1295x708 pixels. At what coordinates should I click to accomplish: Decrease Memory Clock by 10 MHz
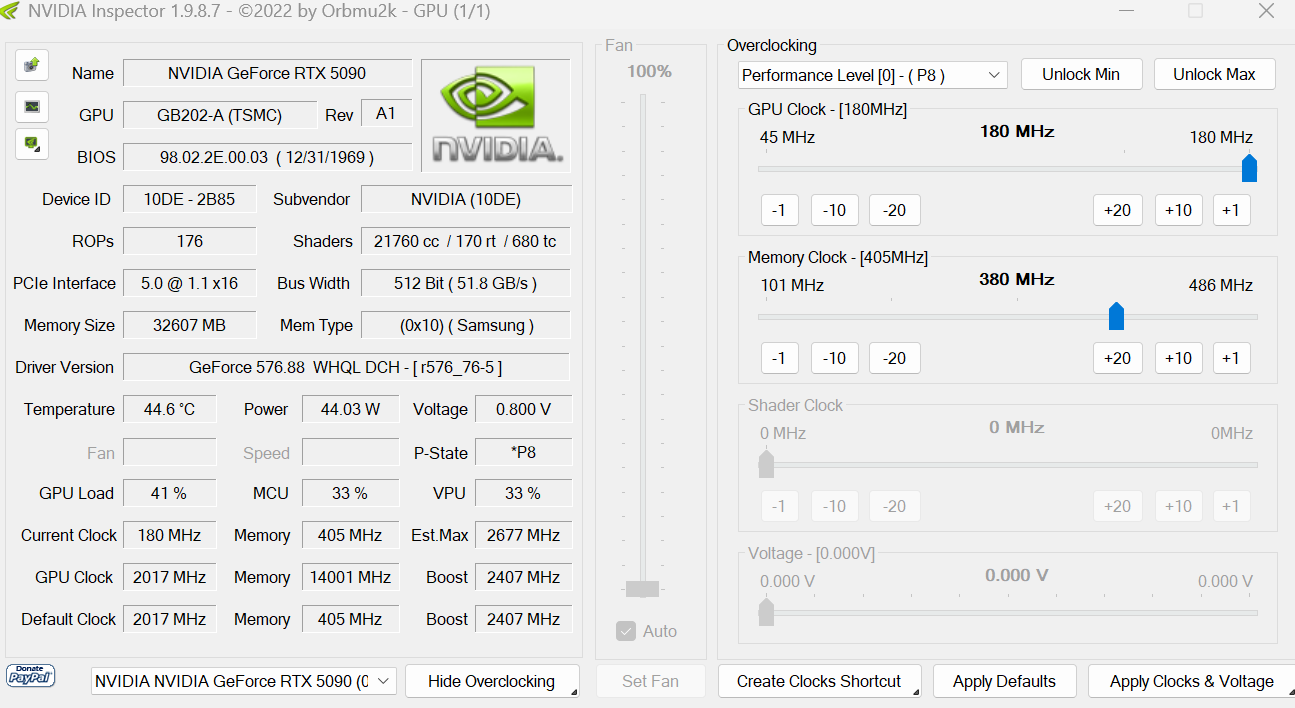tap(834, 358)
